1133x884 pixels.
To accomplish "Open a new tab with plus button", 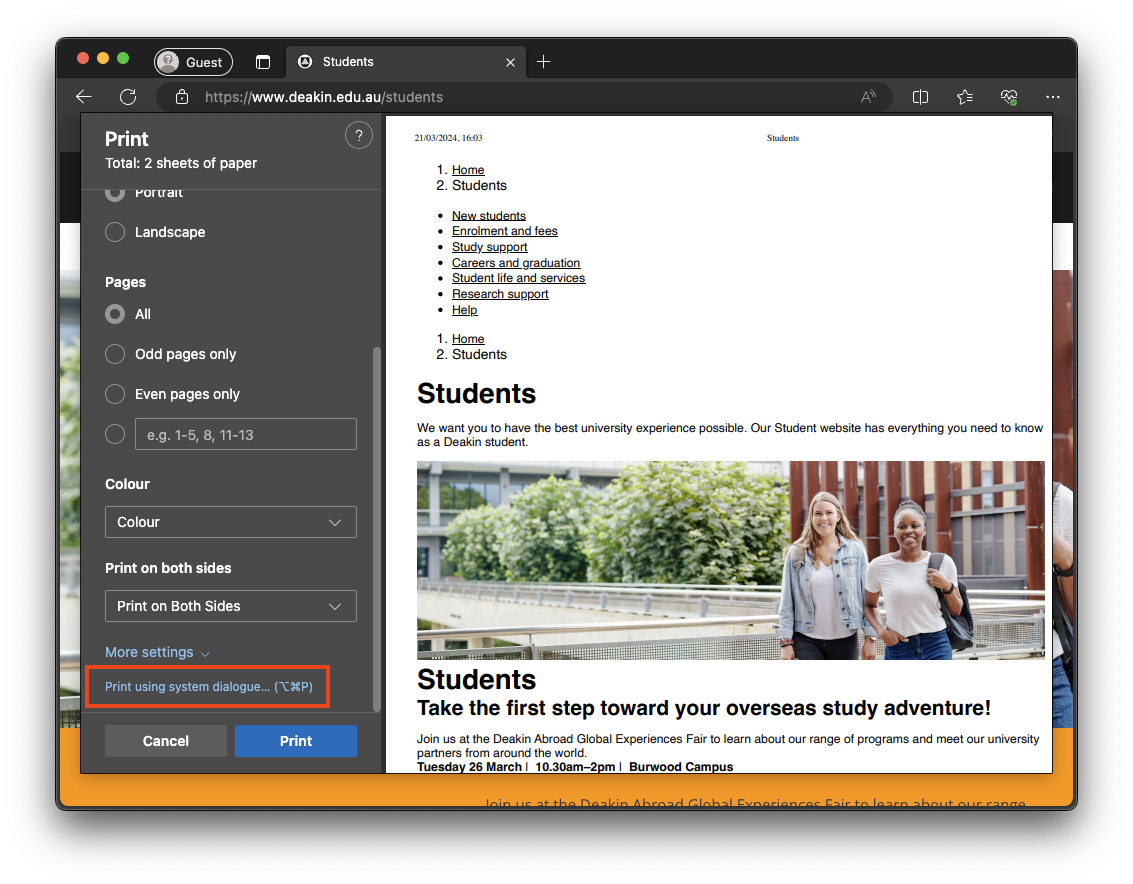I will (x=544, y=62).
